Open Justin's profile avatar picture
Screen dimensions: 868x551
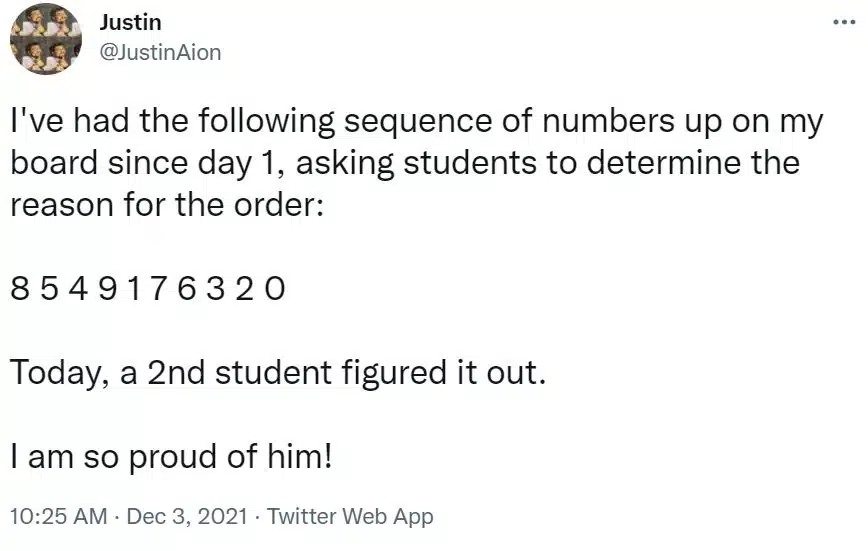pyautogui.click(x=46, y=39)
